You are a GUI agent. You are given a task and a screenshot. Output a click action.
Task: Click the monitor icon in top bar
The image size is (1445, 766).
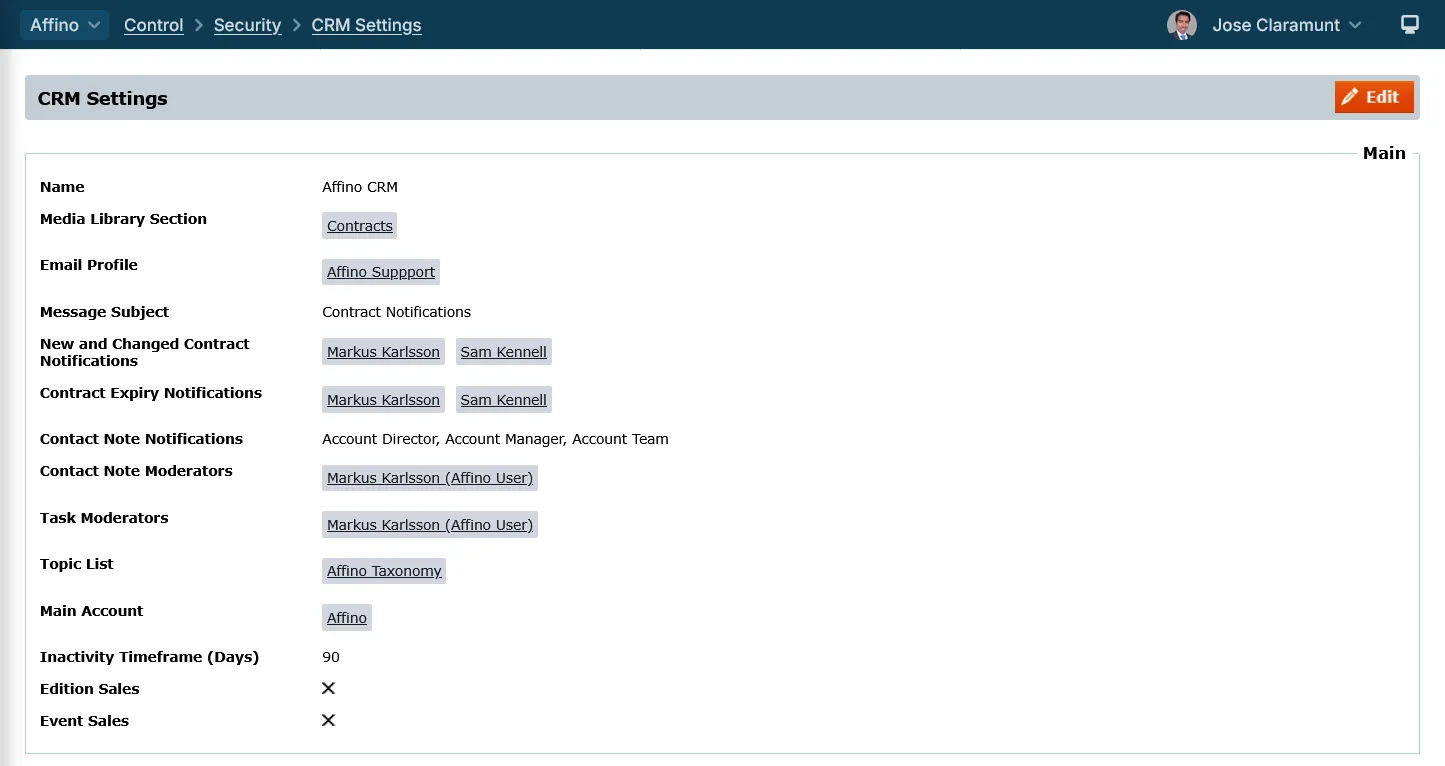pyautogui.click(x=1409, y=25)
